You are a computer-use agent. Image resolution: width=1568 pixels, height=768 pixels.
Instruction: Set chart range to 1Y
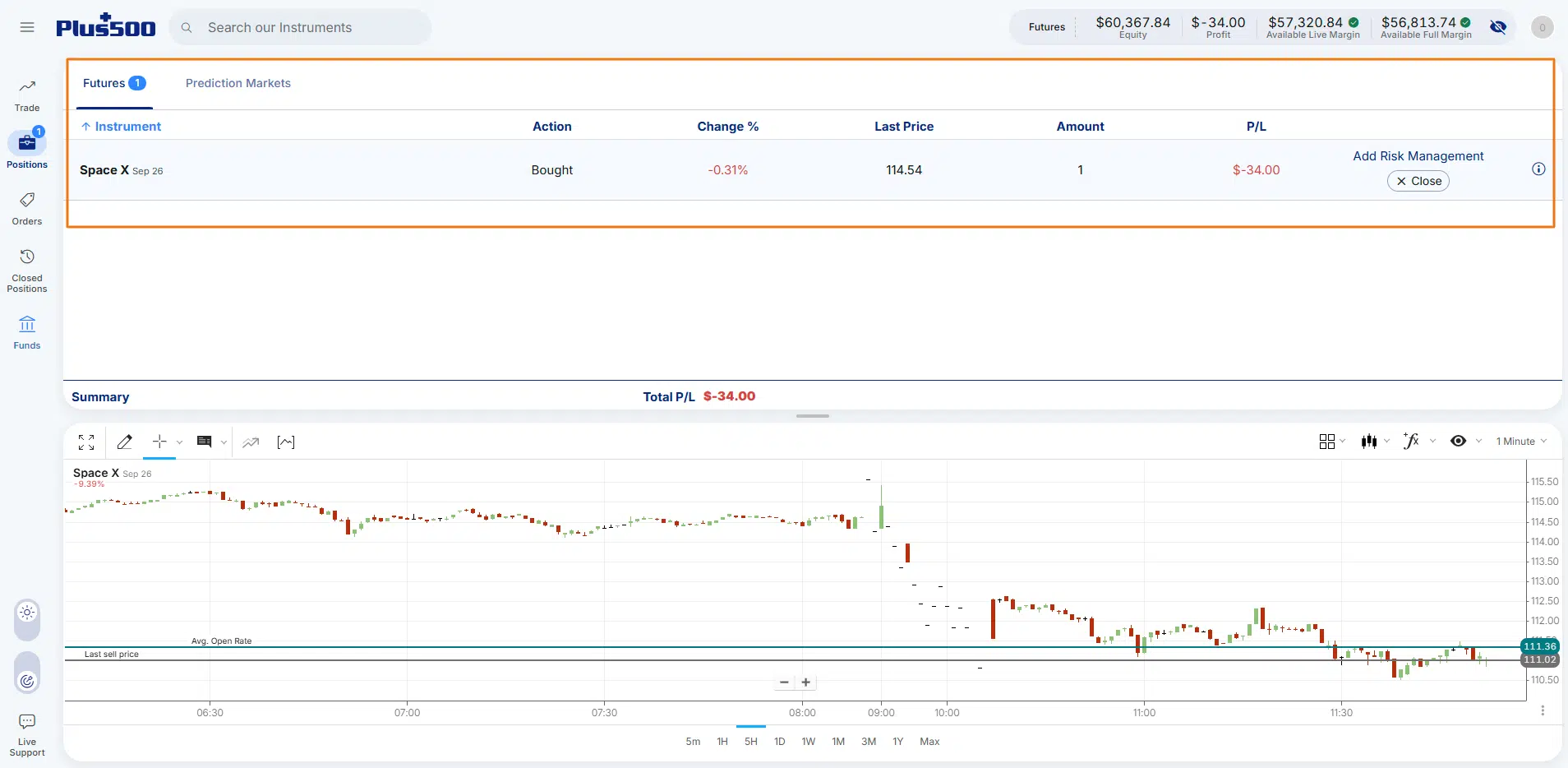pos(898,742)
